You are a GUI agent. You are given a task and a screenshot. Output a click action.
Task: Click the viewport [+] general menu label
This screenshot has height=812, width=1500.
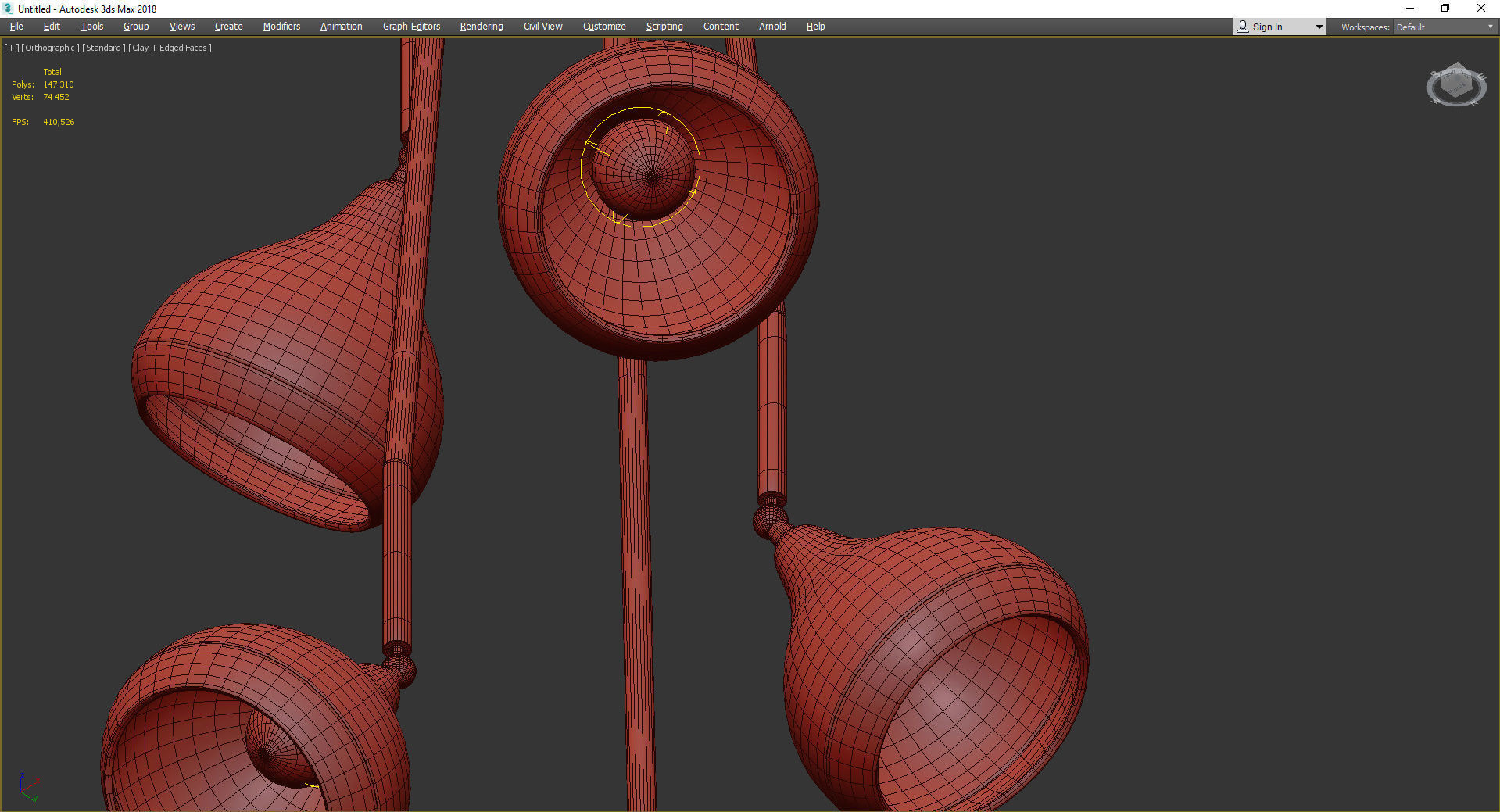tap(12, 48)
